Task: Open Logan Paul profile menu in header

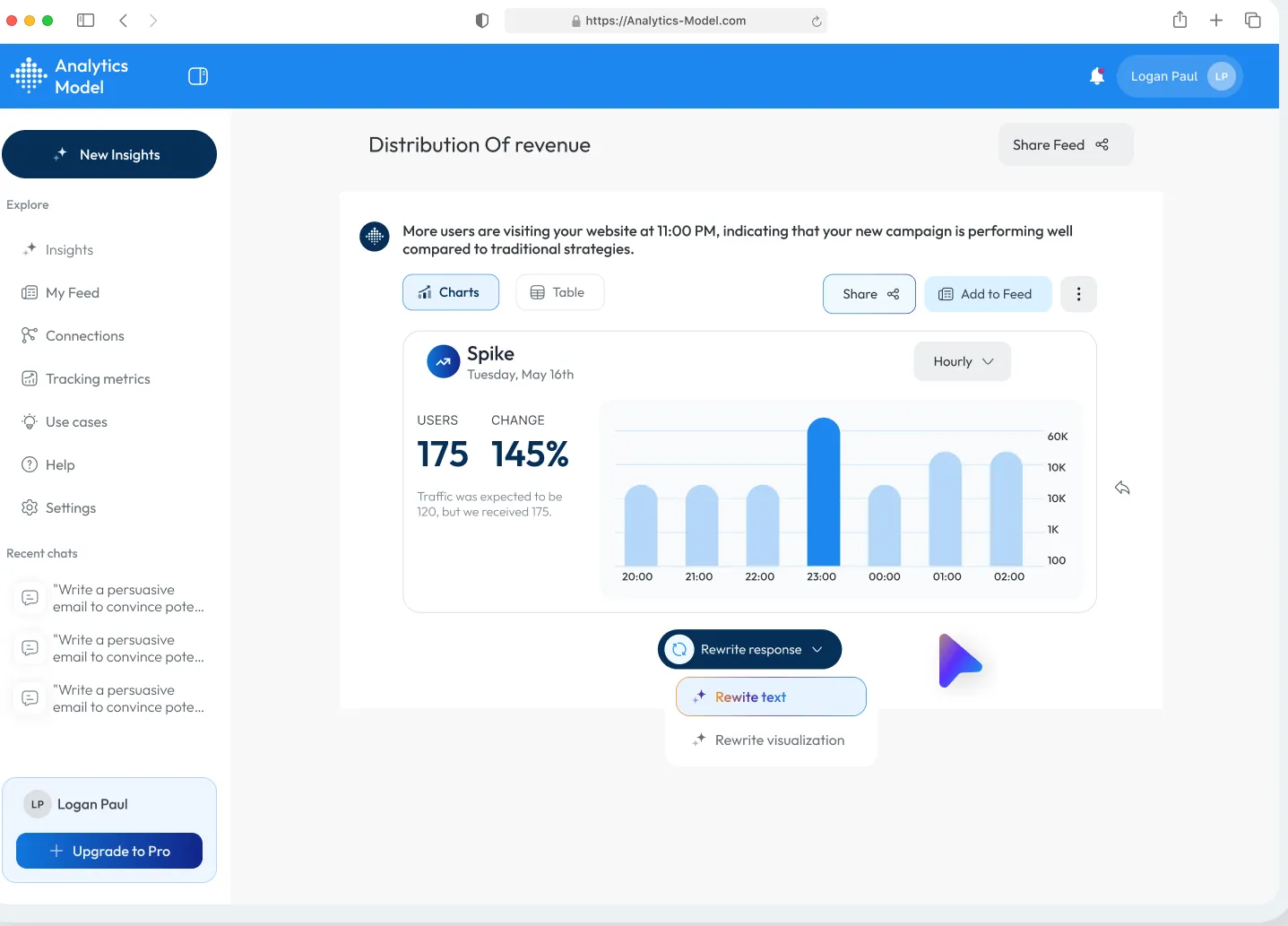Action: click(1180, 76)
